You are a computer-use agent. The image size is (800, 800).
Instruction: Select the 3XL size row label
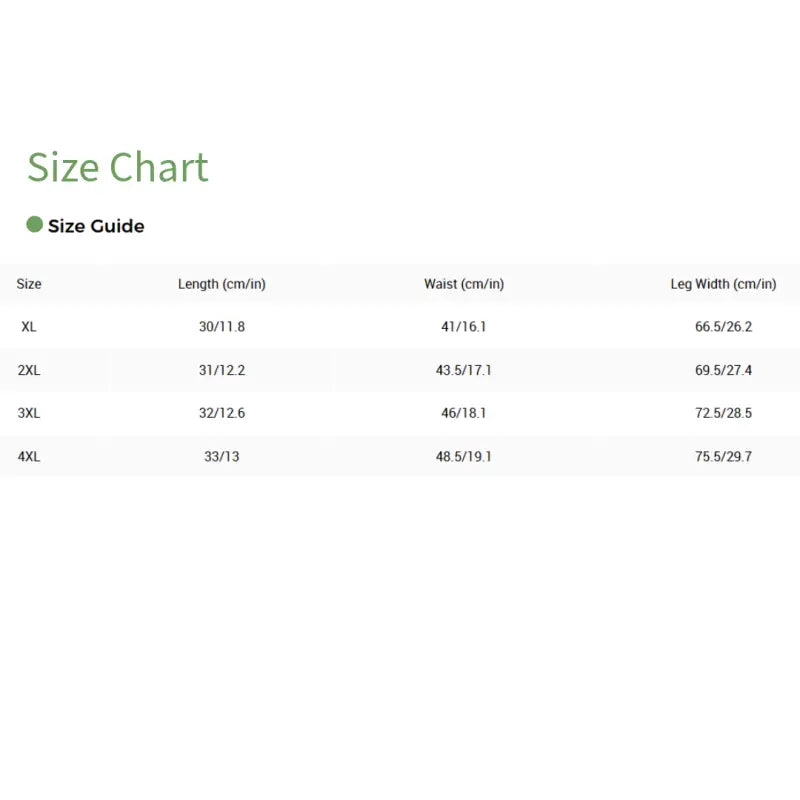(29, 413)
